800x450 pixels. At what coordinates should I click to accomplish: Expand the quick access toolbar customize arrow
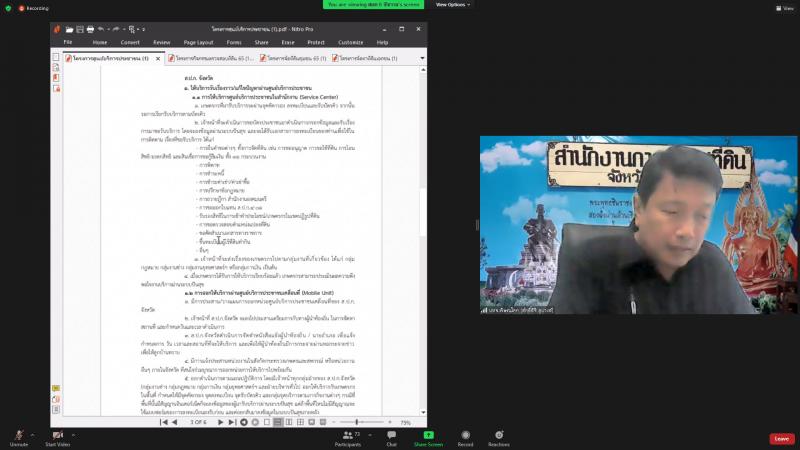point(144,30)
